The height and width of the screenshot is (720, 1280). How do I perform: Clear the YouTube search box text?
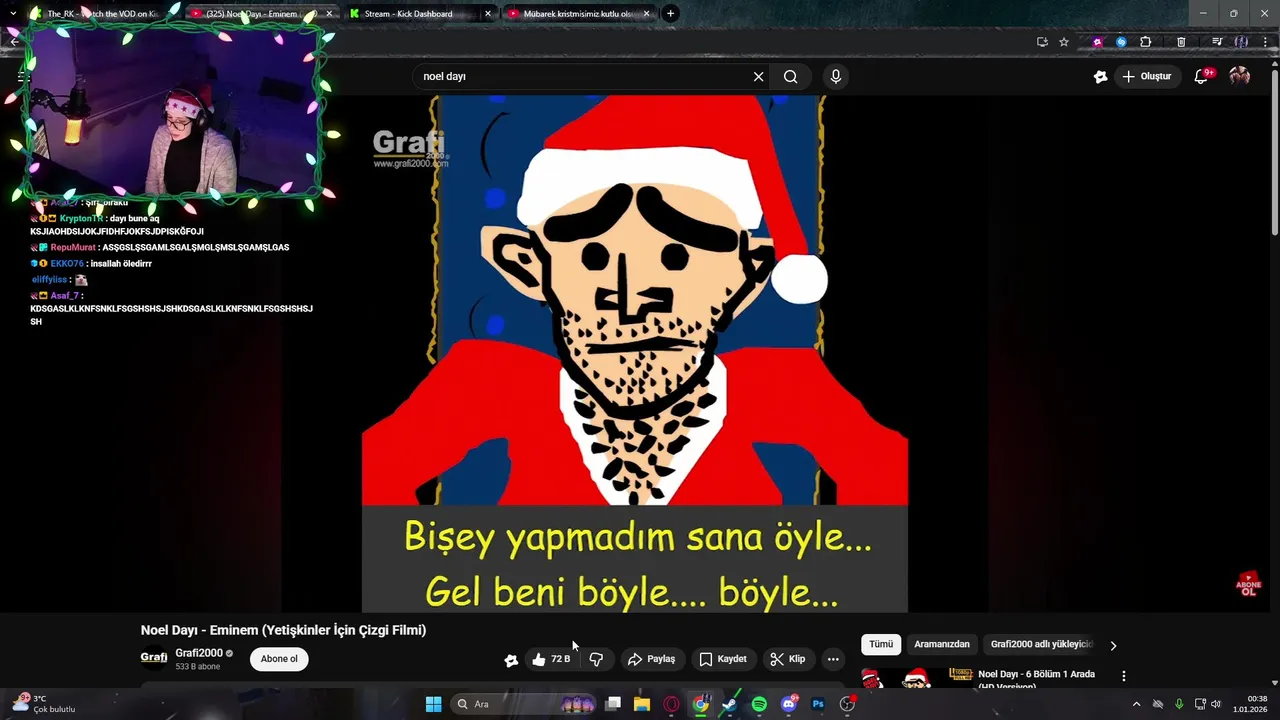point(758,77)
